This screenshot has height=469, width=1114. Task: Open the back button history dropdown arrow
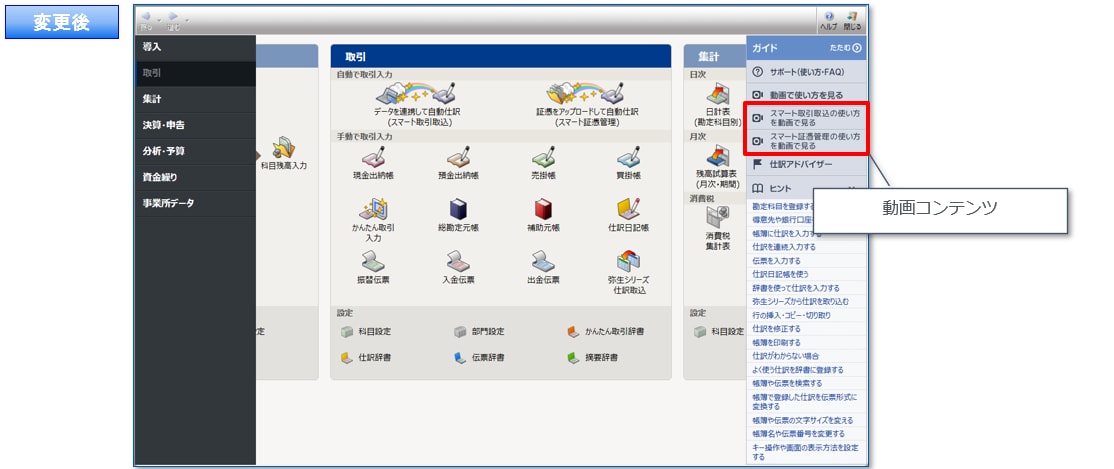click(160, 18)
